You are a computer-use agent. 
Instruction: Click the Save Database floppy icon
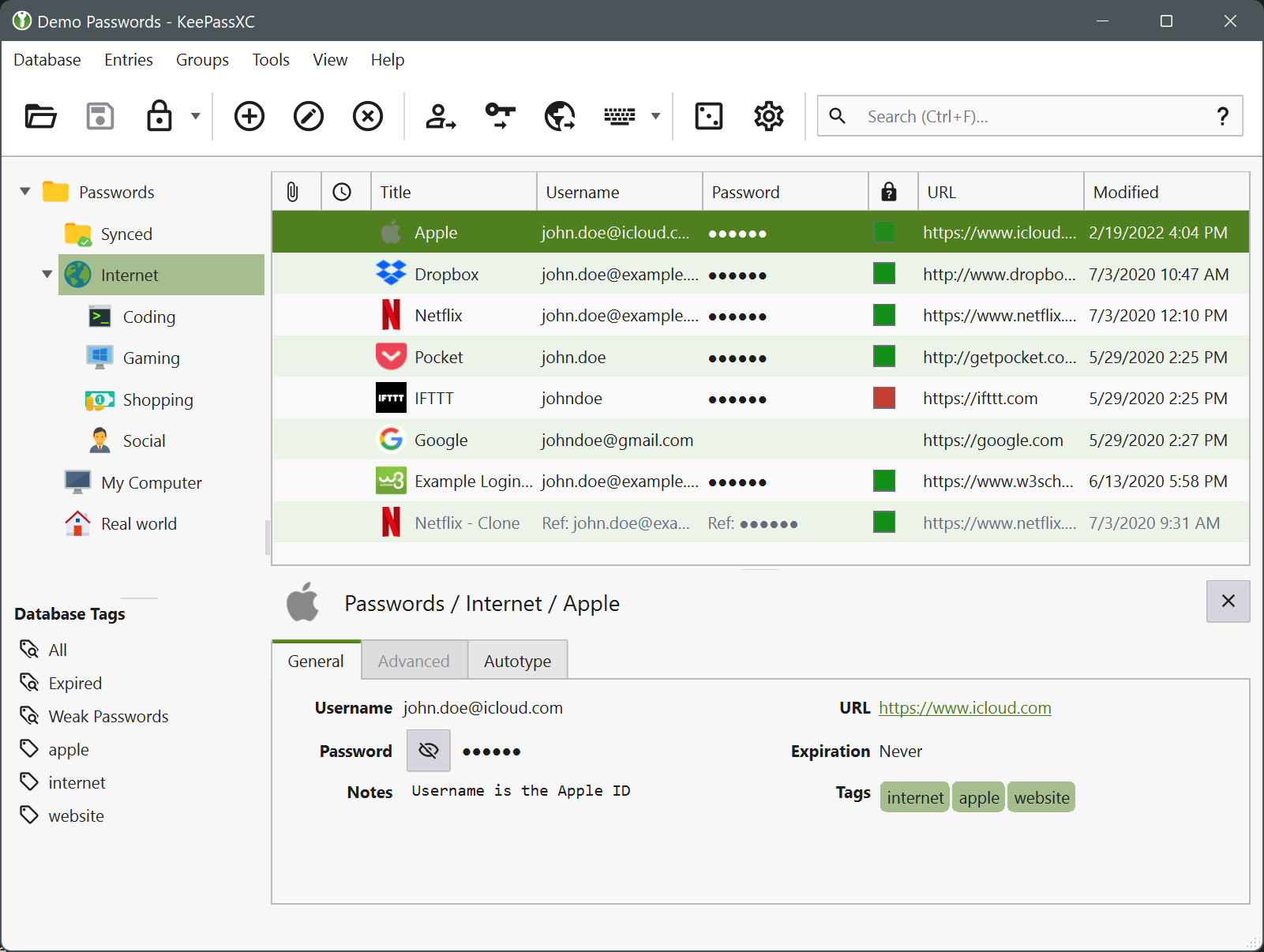(x=100, y=117)
